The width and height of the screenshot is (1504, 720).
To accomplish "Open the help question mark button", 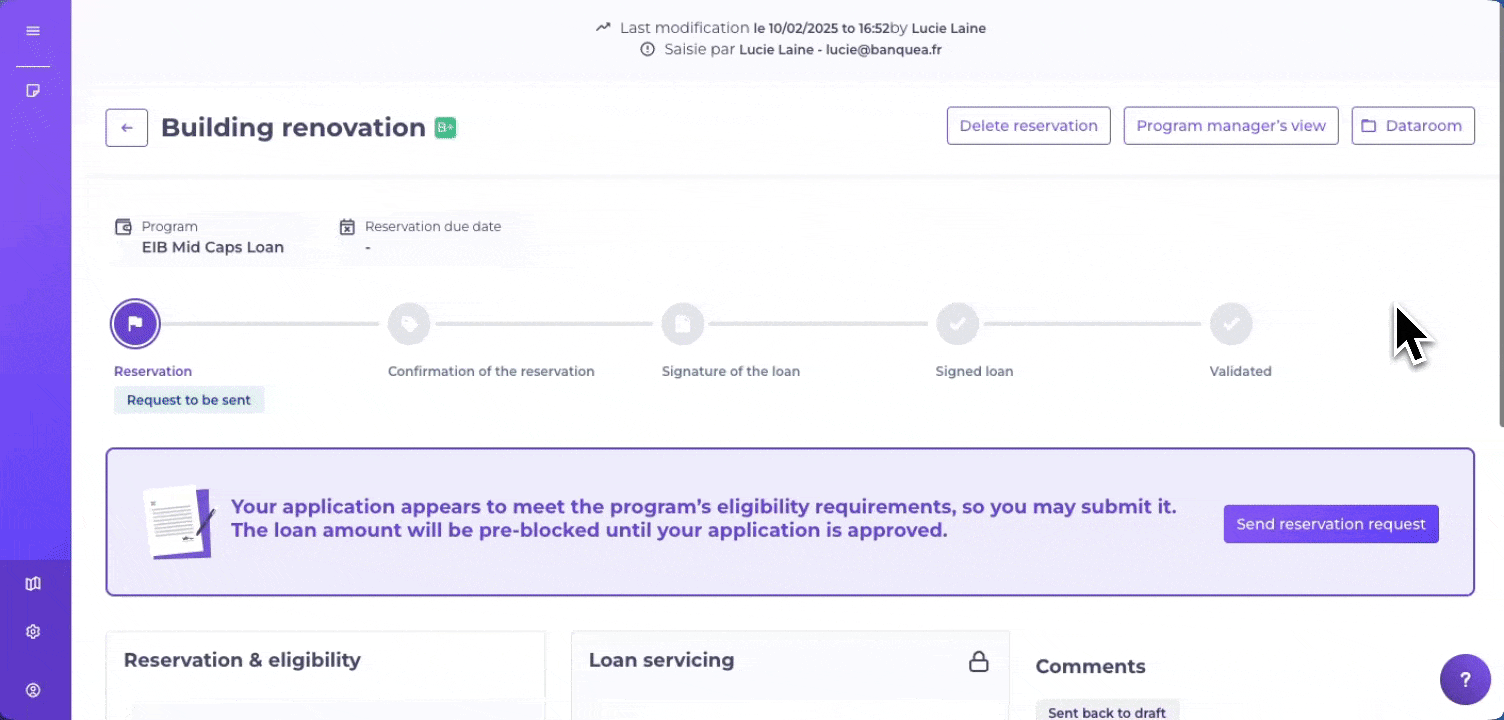I will [x=1465, y=680].
